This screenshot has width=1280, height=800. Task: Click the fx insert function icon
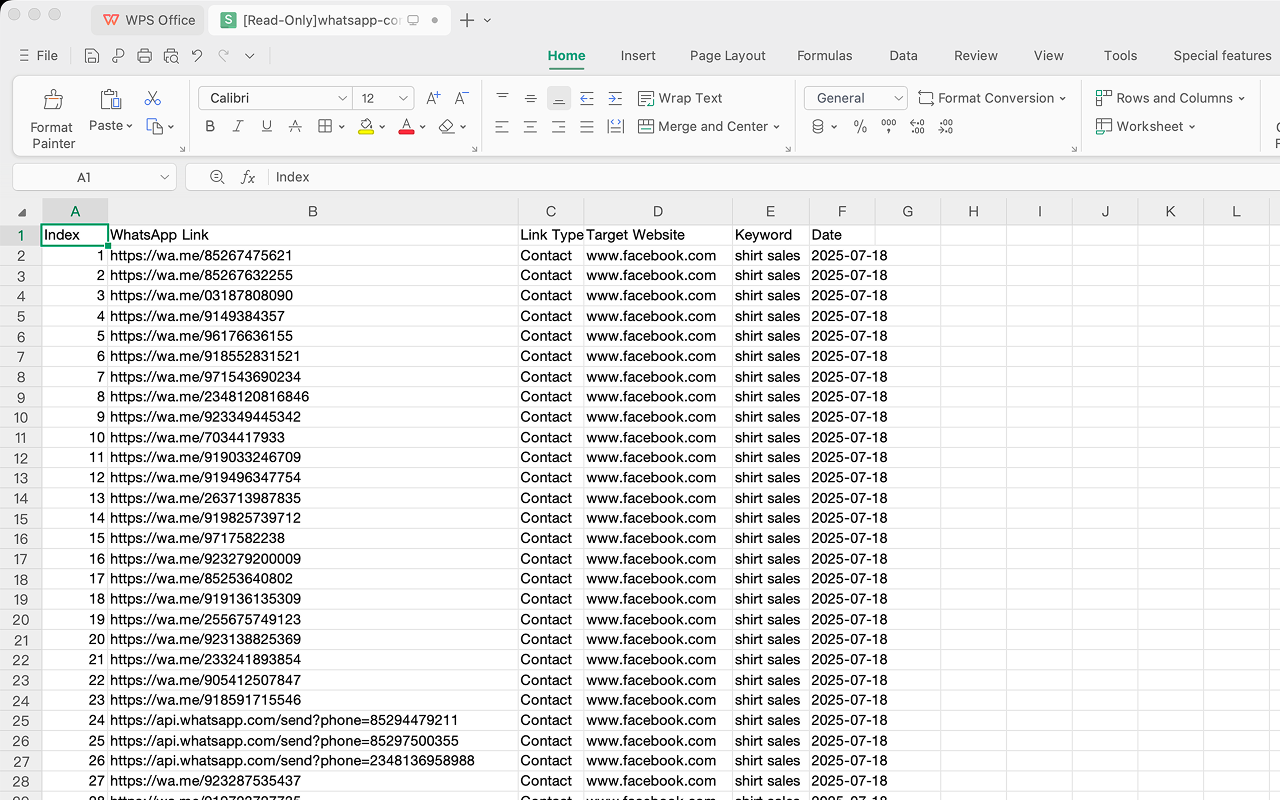pos(248,177)
